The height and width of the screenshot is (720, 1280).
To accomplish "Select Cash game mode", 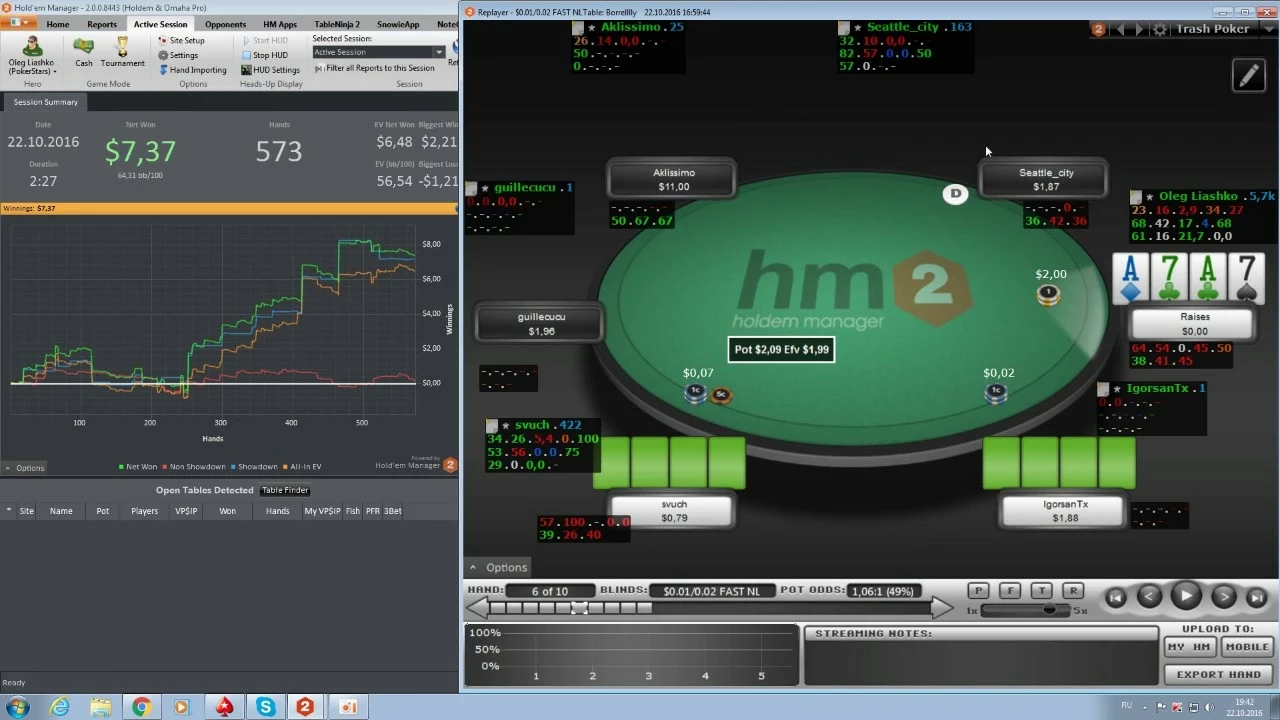I will pos(84,52).
